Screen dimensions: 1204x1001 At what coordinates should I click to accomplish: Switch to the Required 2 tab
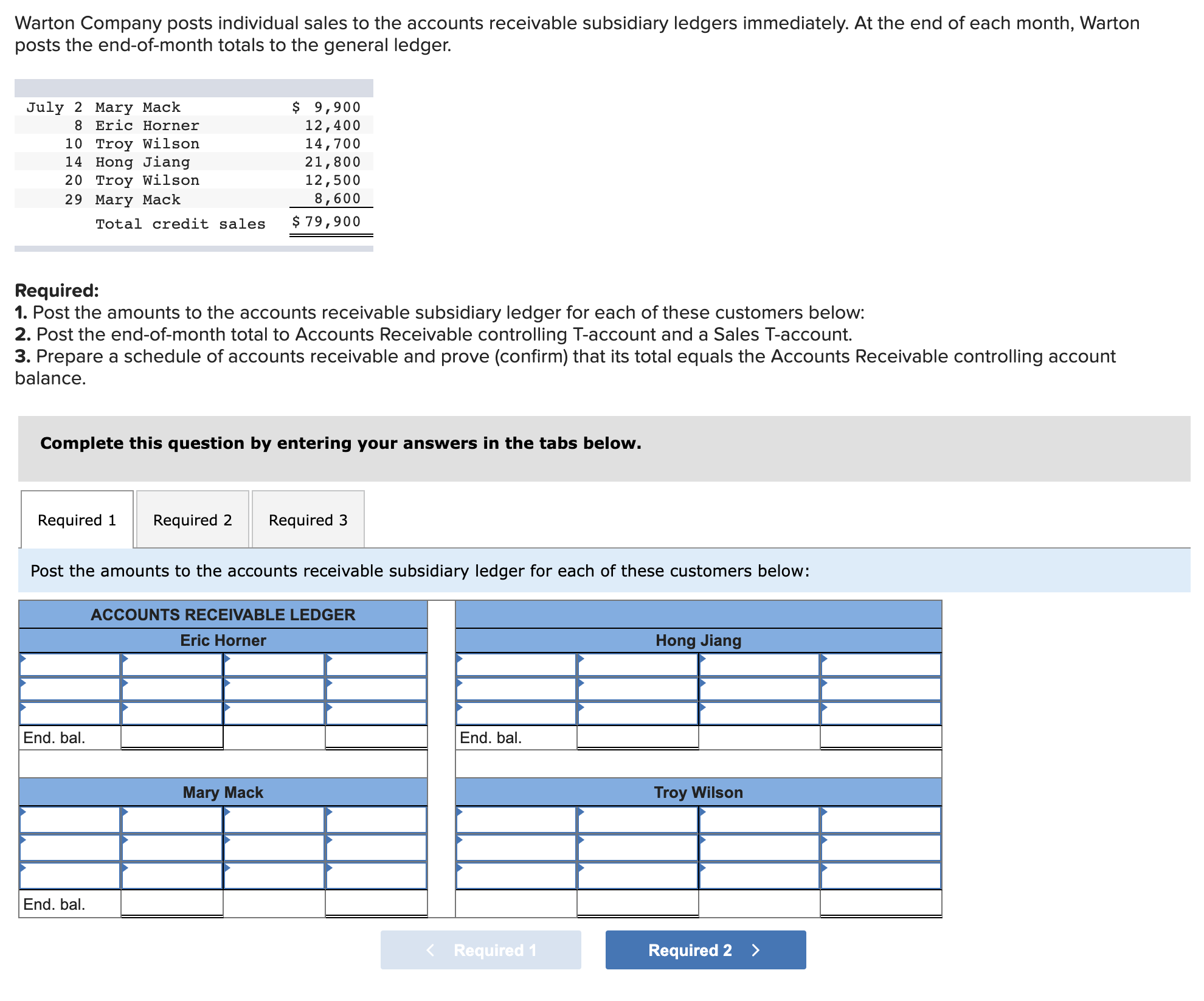[x=192, y=520]
